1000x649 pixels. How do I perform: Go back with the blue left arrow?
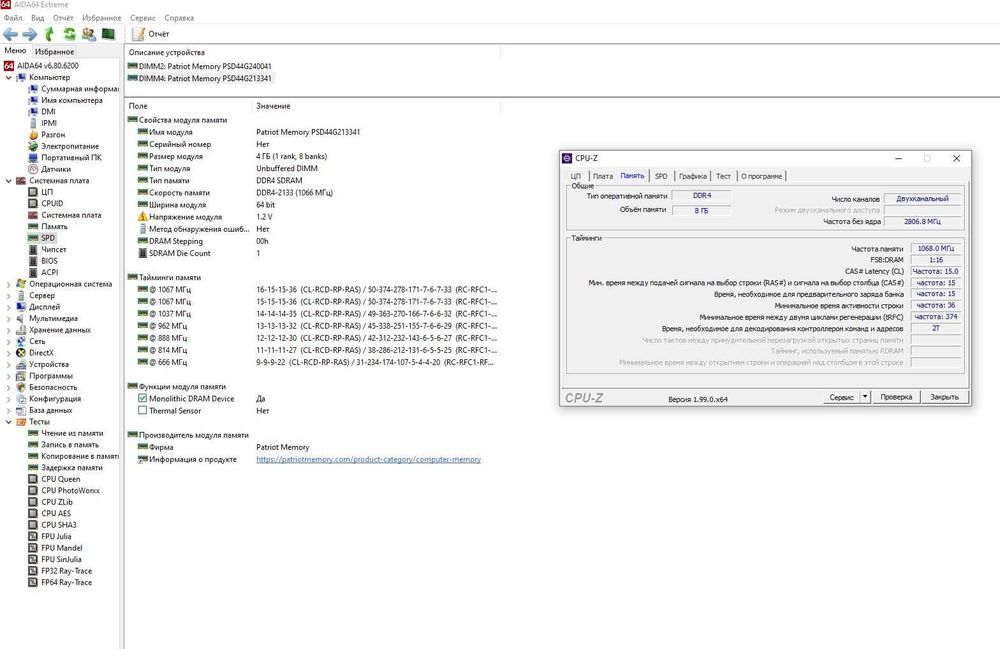[11, 34]
